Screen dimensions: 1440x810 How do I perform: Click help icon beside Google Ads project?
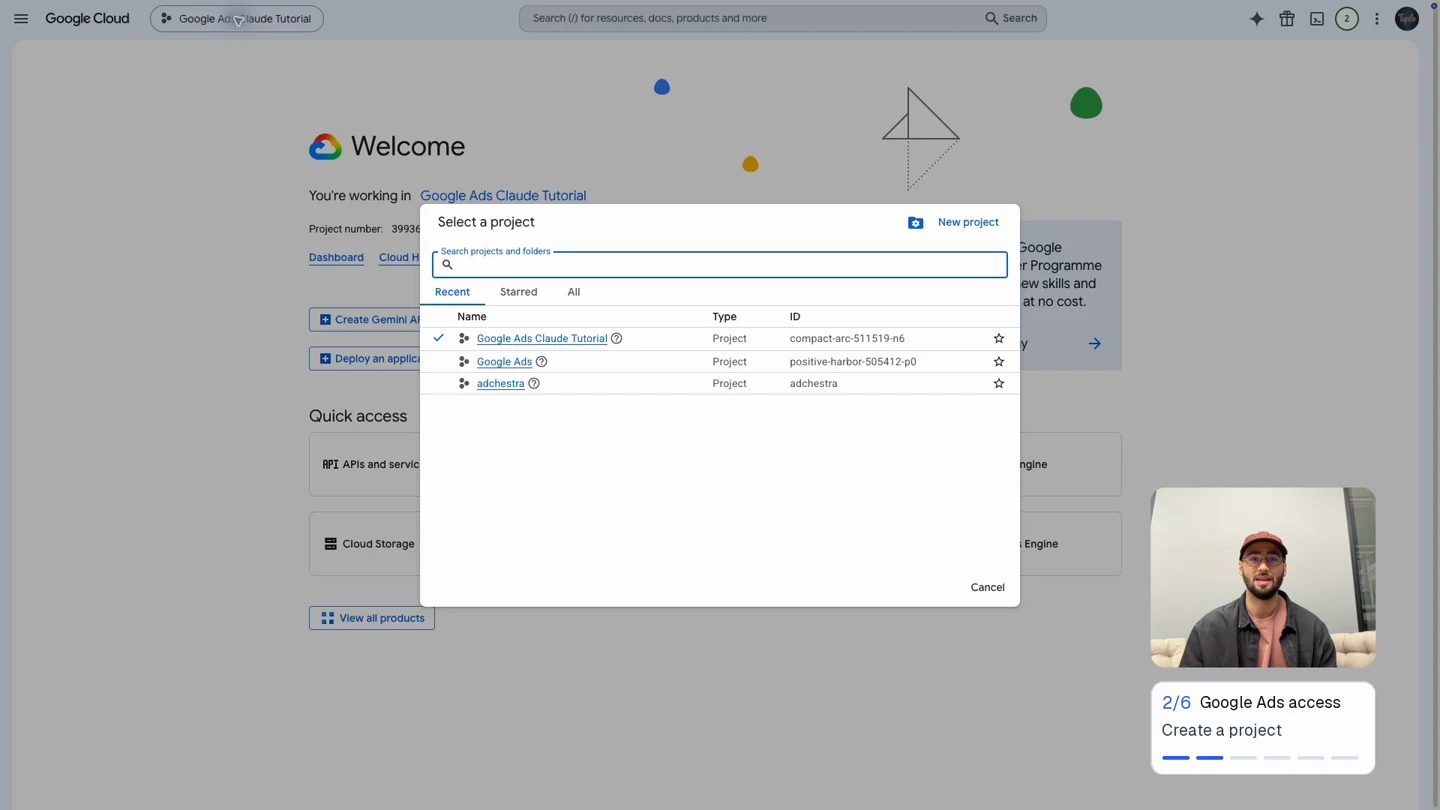tap(541, 361)
